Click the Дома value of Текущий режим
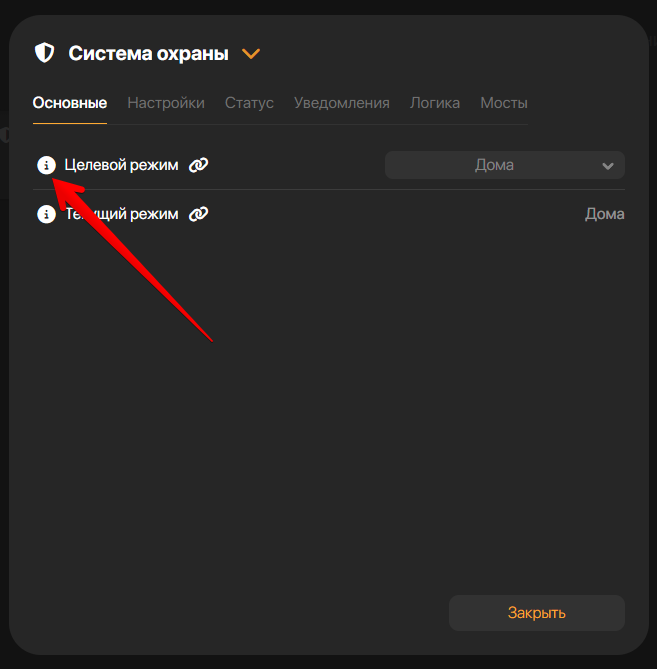This screenshot has height=669, width=657. (604, 214)
